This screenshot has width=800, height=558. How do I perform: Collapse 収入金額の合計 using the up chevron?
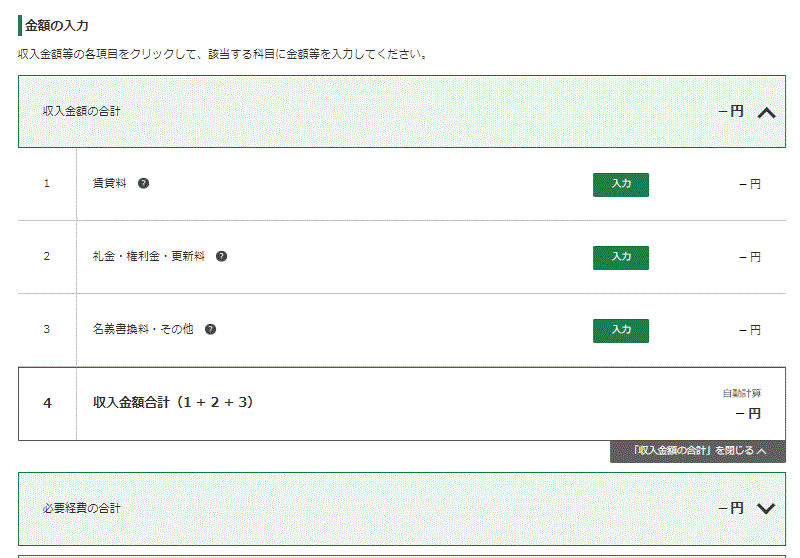click(x=766, y=113)
